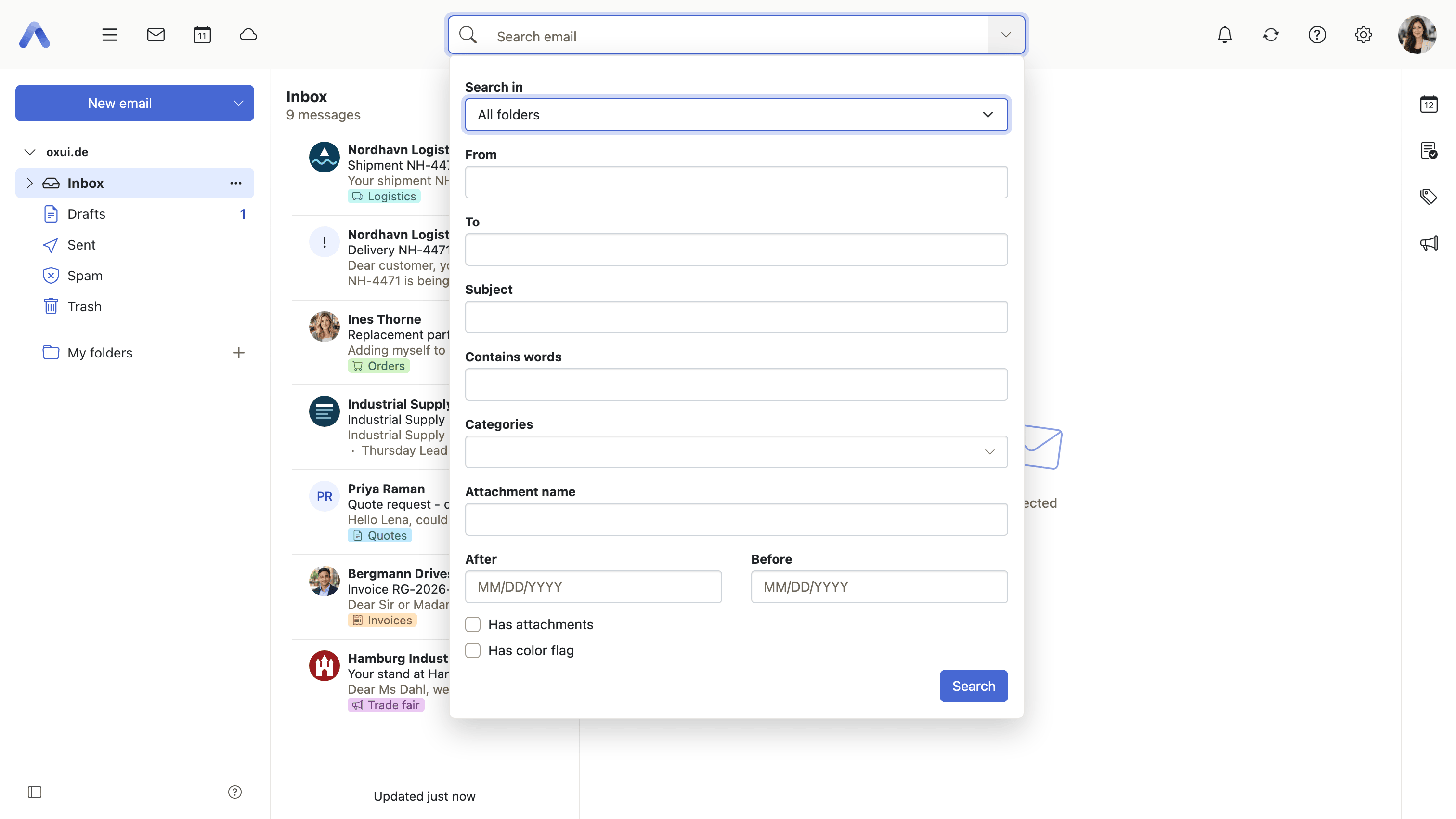Toggle the folder sidebar panel icon
The height and width of the screenshot is (819, 1456).
(x=35, y=792)
